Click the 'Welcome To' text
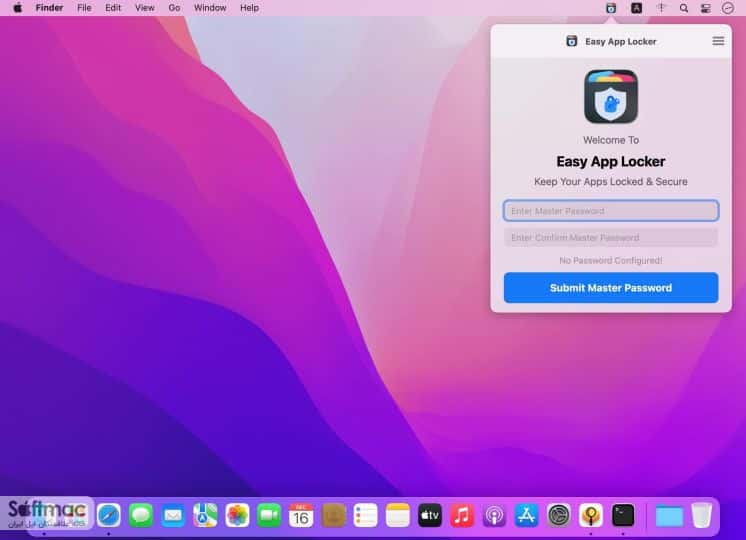The width and height of the screenshot is (746, 540). pyautogui.click(x=611, y=140)
